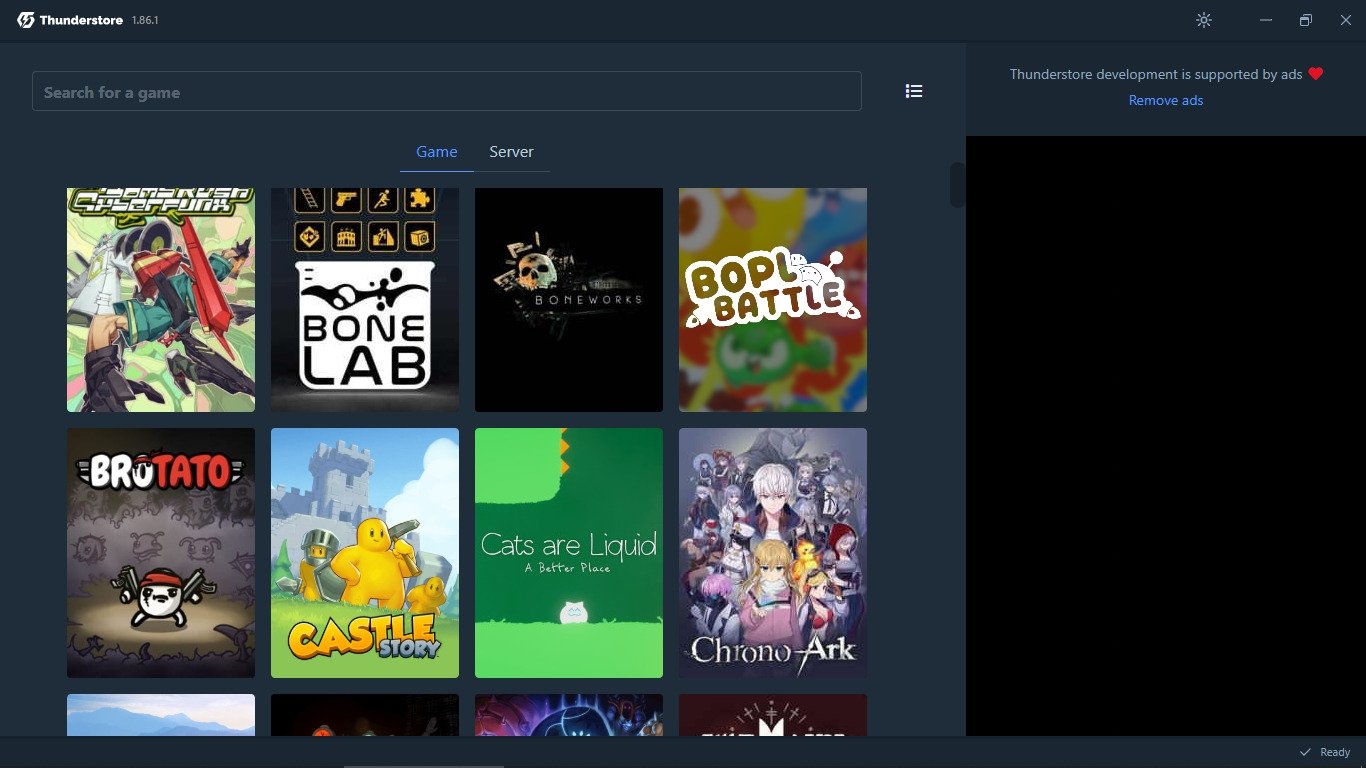Choose the Bopl Battle game
This screenshot has width=1366, height=768.
pos(773,299)
